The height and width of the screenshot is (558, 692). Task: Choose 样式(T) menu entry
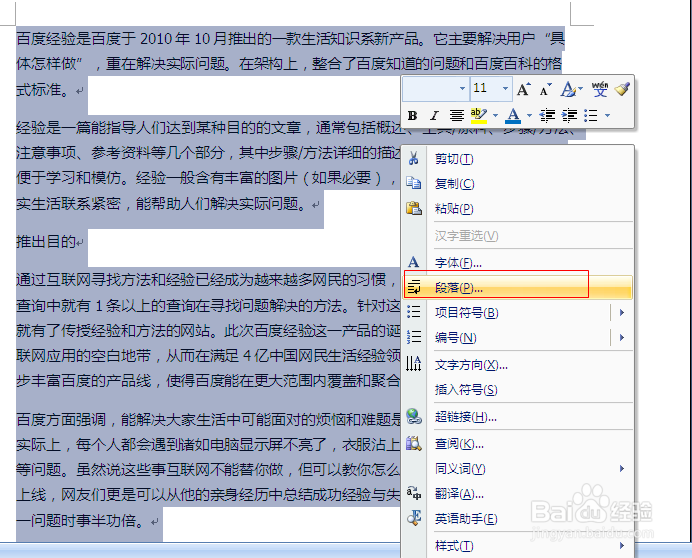point(454,546)
